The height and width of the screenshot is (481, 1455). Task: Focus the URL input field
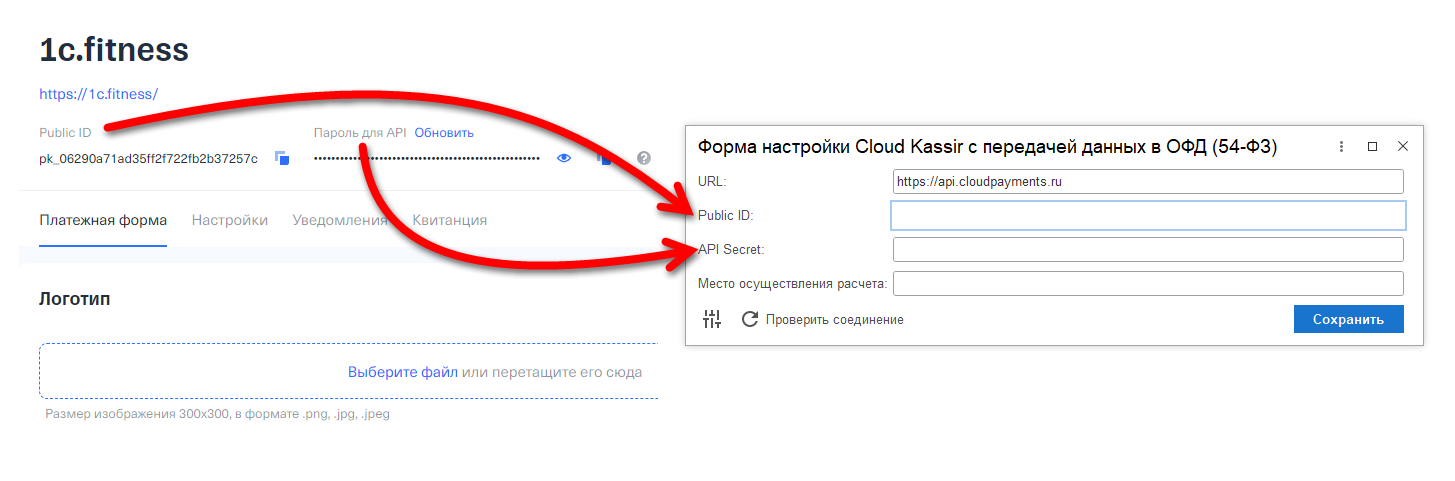pyautogui.click(x=1148, y=181)
